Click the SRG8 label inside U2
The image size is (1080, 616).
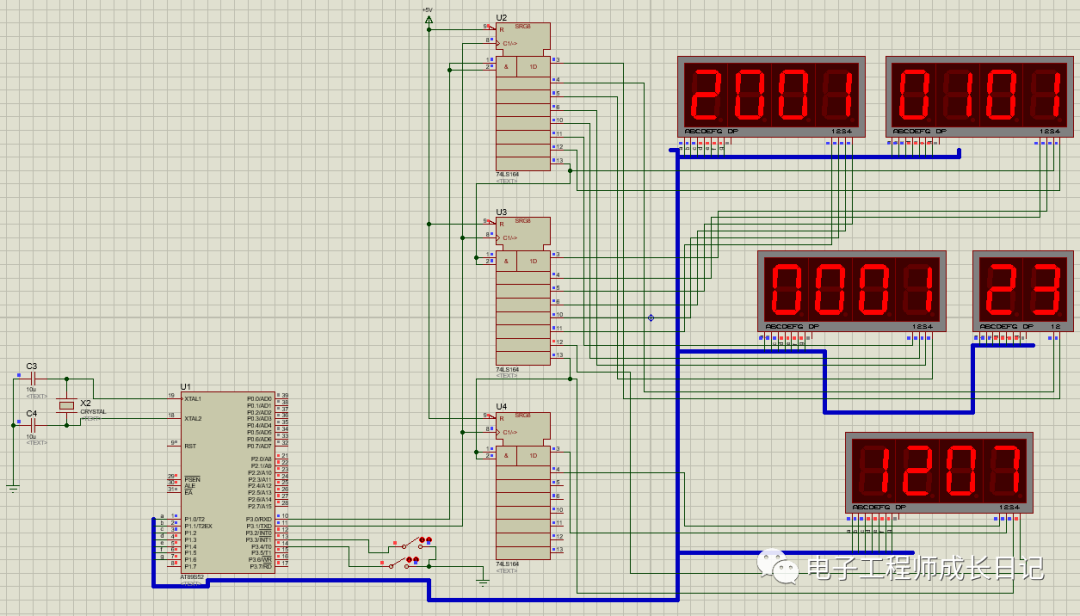coord(523,27)
